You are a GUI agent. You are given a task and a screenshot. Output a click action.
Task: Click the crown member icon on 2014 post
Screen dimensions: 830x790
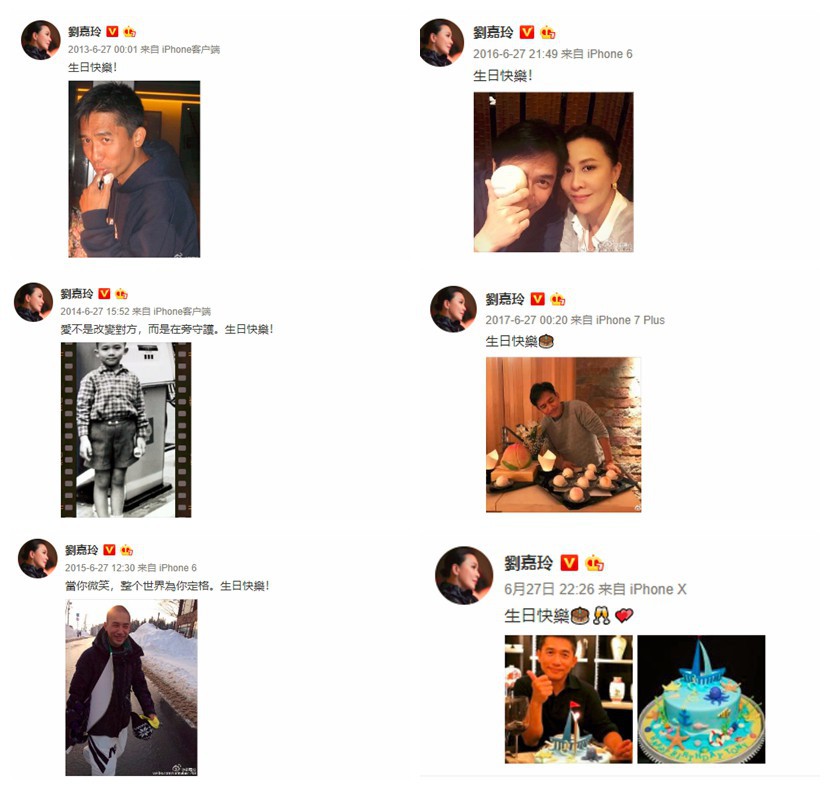(122, 293)
